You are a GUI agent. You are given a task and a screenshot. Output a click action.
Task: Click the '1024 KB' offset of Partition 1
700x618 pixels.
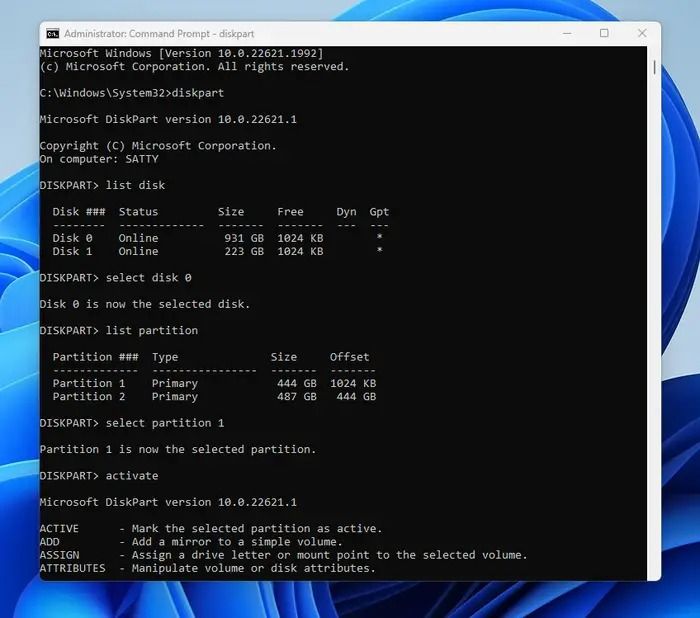[x=353, y=383]
